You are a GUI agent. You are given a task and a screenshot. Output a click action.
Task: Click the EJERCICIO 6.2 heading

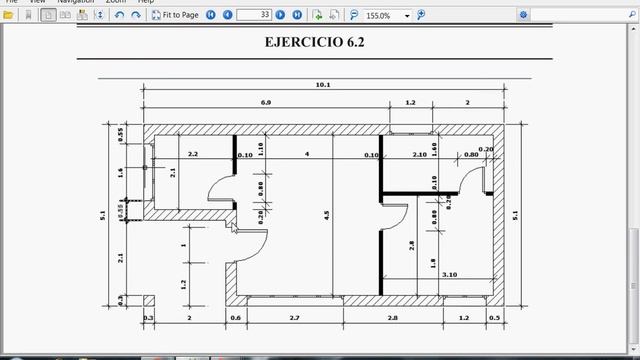point(314,42)
